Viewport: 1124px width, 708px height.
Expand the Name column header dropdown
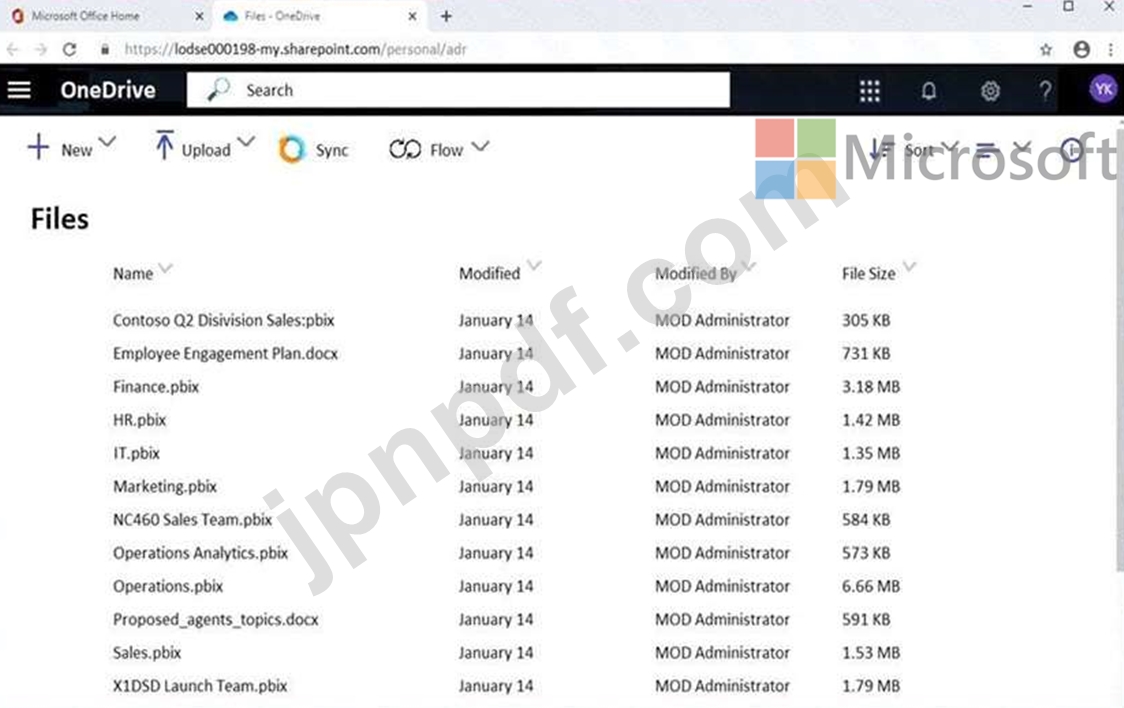pos(166,269)
